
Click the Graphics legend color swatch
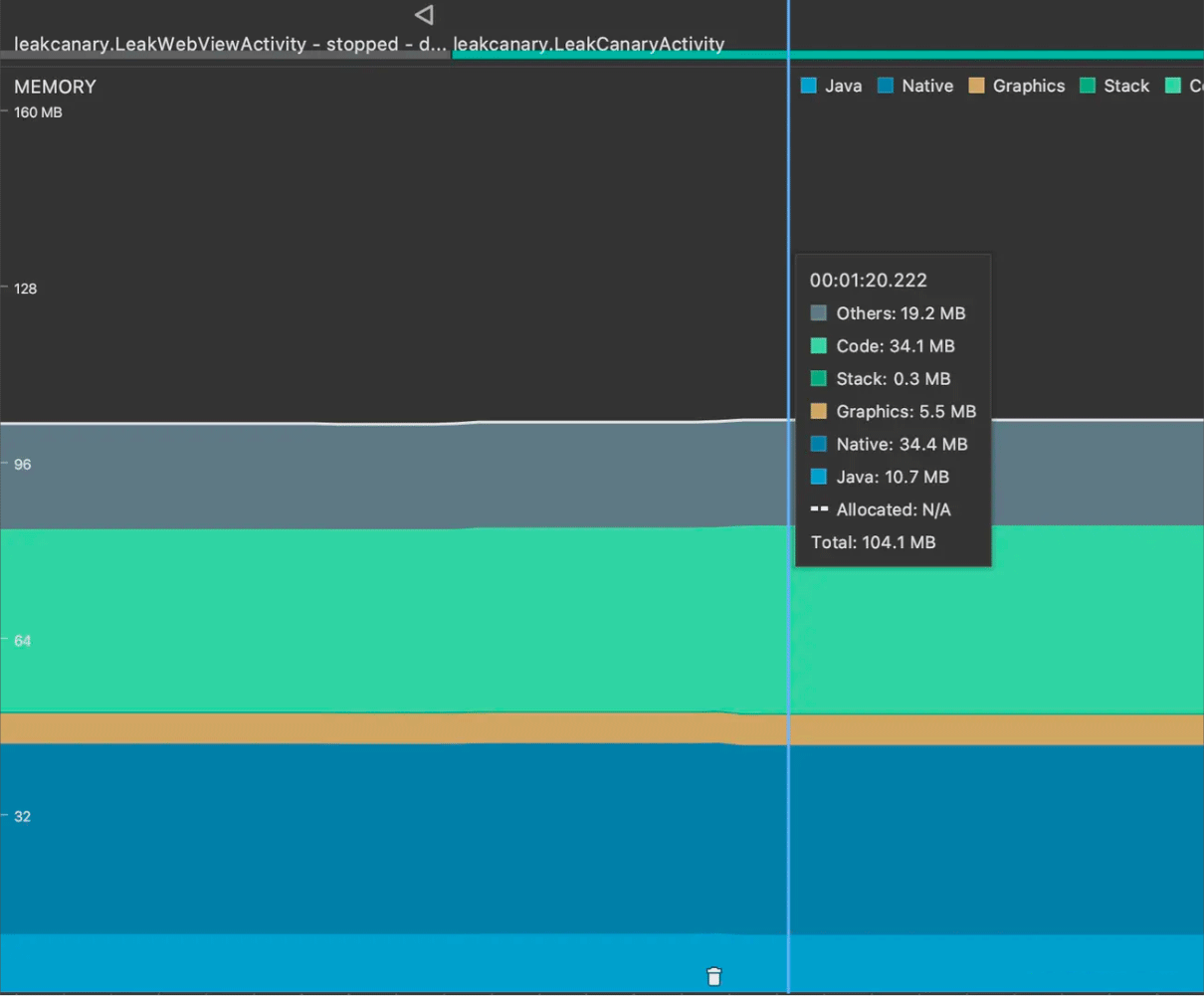[x=976, y=86]
